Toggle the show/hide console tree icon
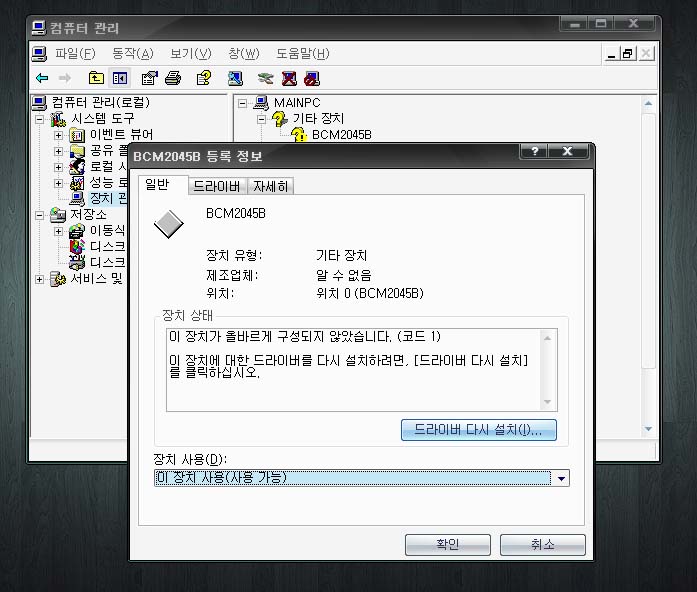Screen dimensions: 697x592 point(120,78)
